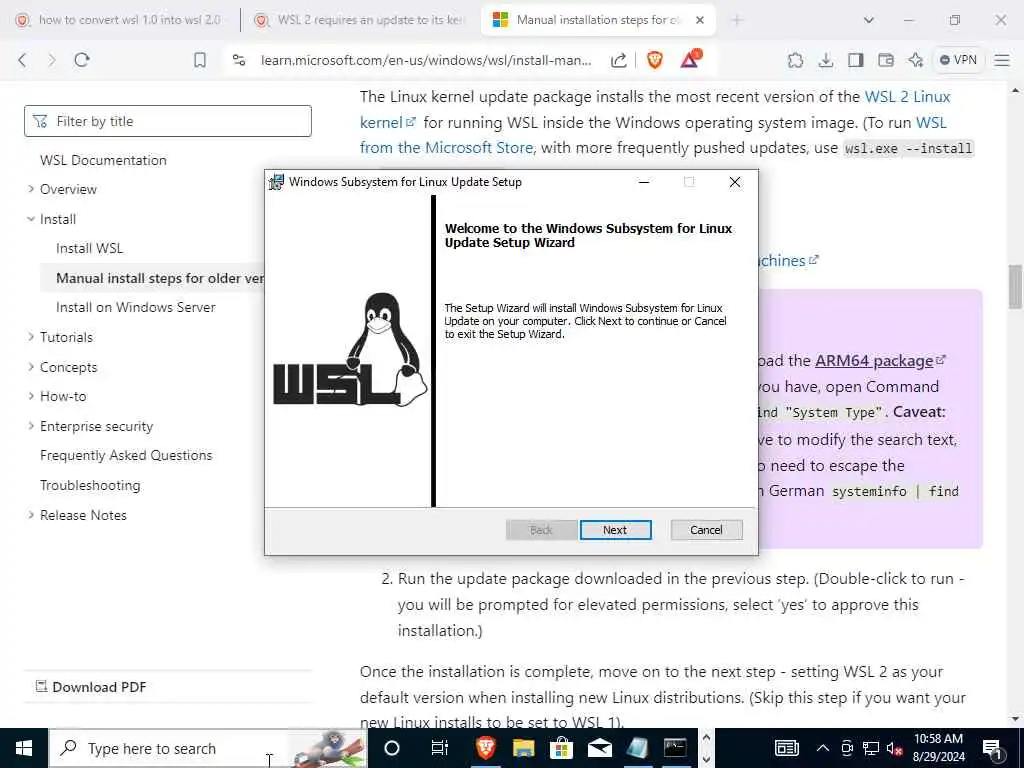The image size is (1024, 768).
Task: Open site settings icon in address bar
Action: pyautogui.click(x=239, y=60)
